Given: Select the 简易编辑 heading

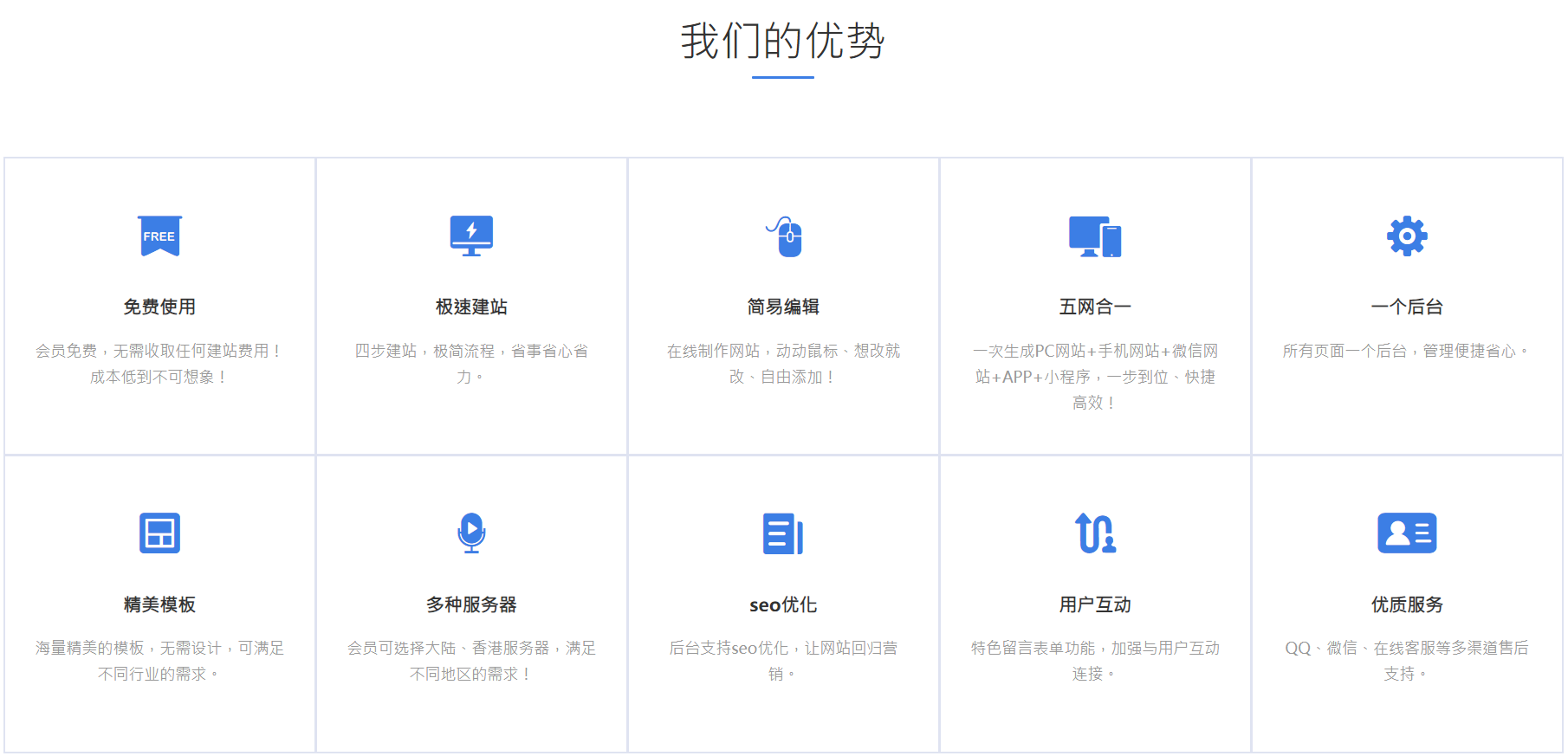Looking at the screenshot, I should pyautogui.click(x=783, y=307).
